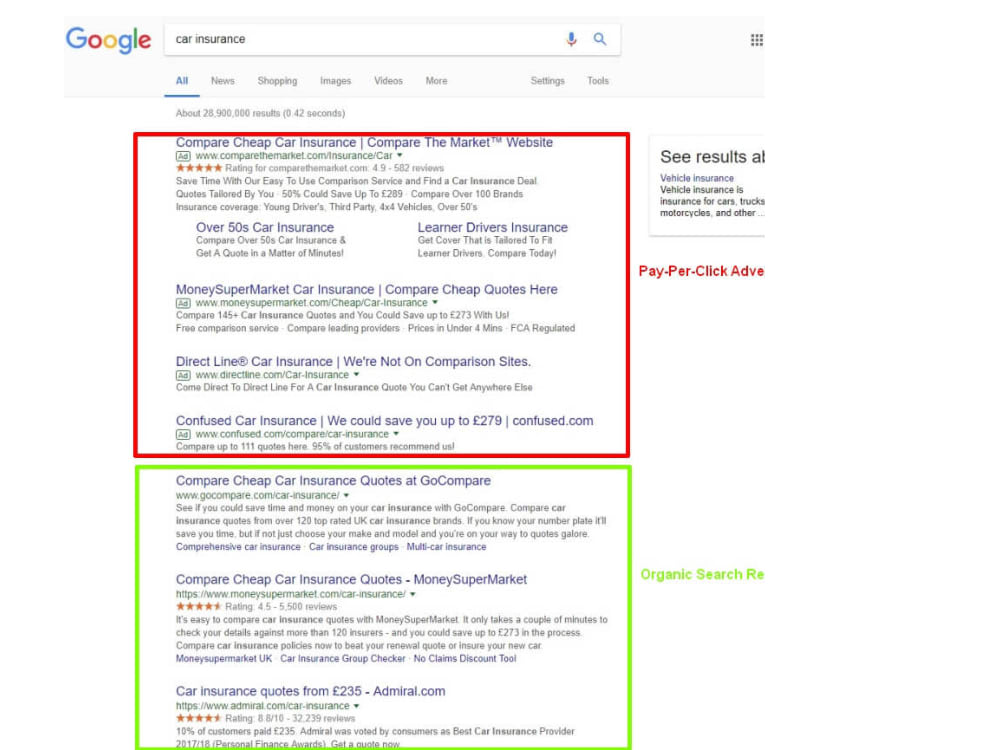Image resolution: width=1000 pixels, height=750 pixels.
Task: Activate voice search microphone icon
Action: (571, 39)
